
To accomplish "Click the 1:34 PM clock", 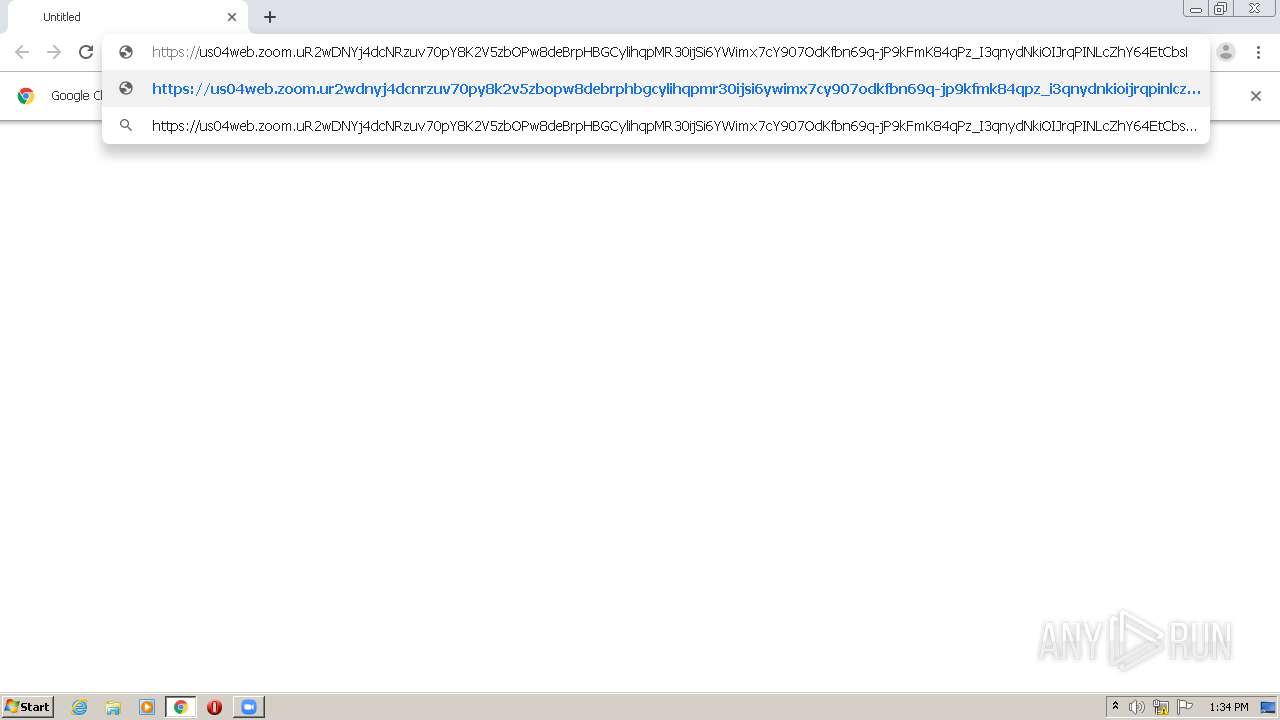I will pos(1228,707).
